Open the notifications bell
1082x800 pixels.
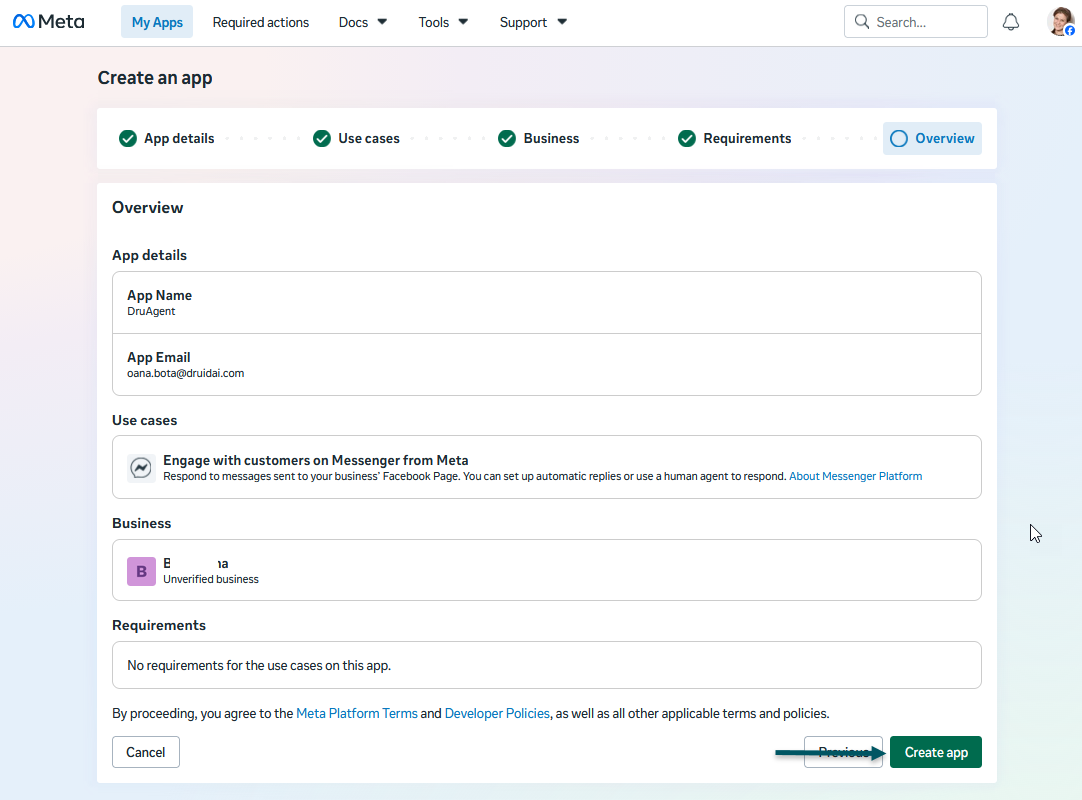tap(1010, 22)
